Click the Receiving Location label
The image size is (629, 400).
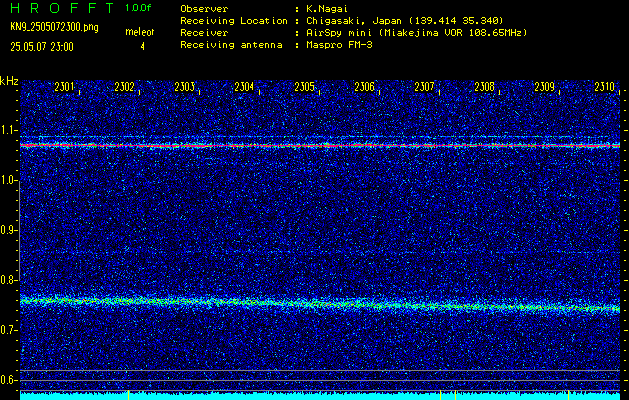pyautogui.click(x=234, y=21)
